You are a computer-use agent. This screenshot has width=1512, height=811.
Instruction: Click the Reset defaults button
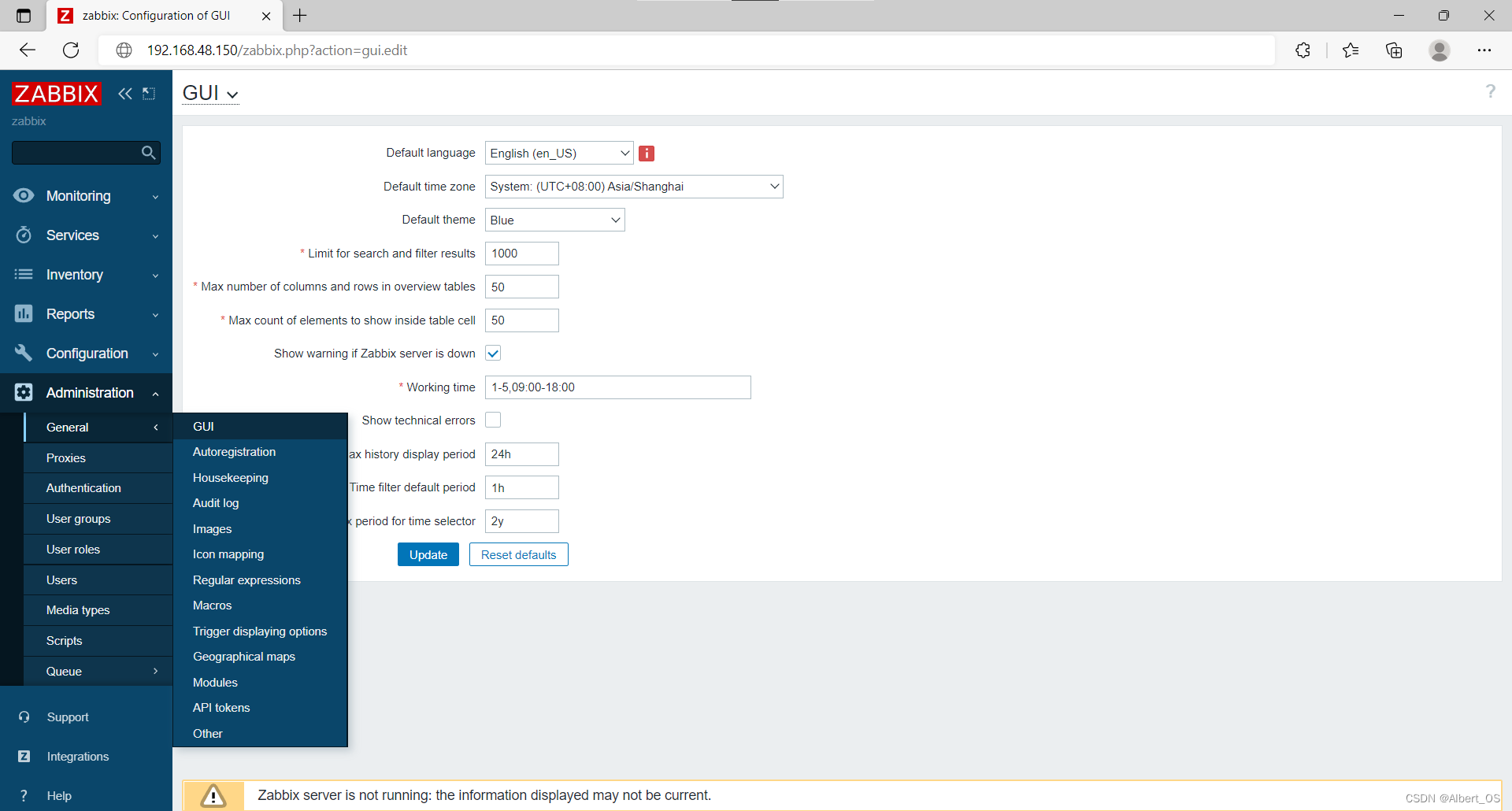(519, 554)
